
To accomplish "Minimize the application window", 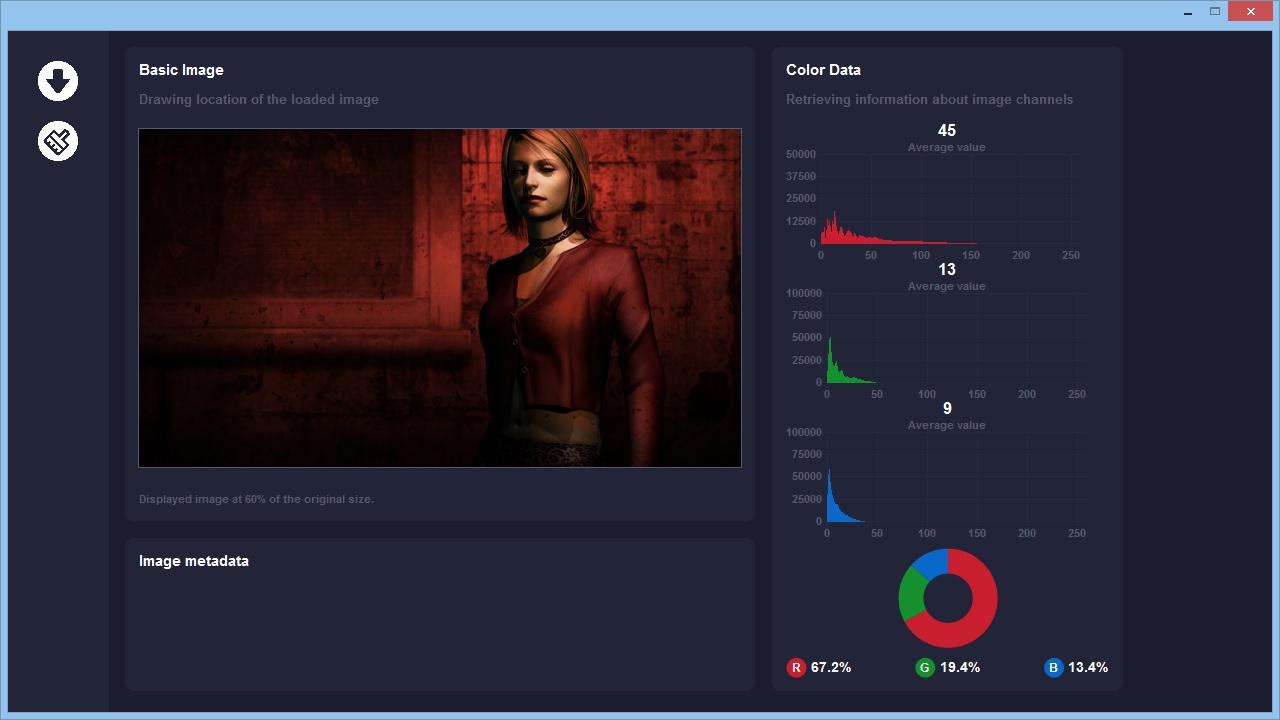I will (1187, 12).
